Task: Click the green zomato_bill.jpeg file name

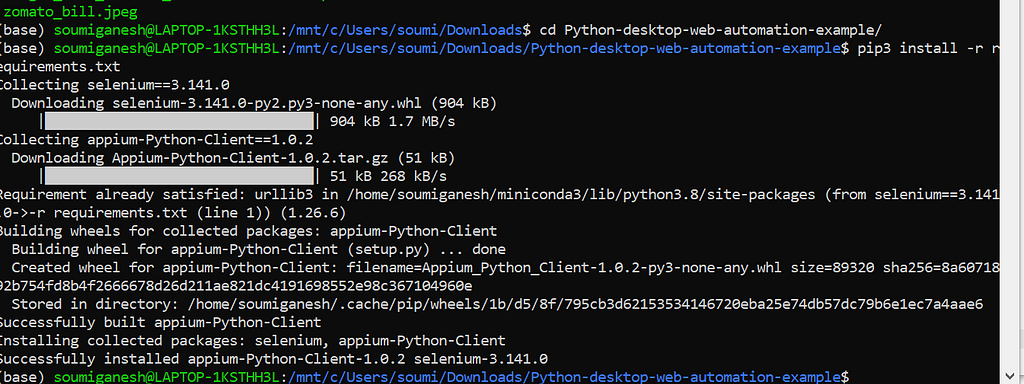Action: [71, 12]
